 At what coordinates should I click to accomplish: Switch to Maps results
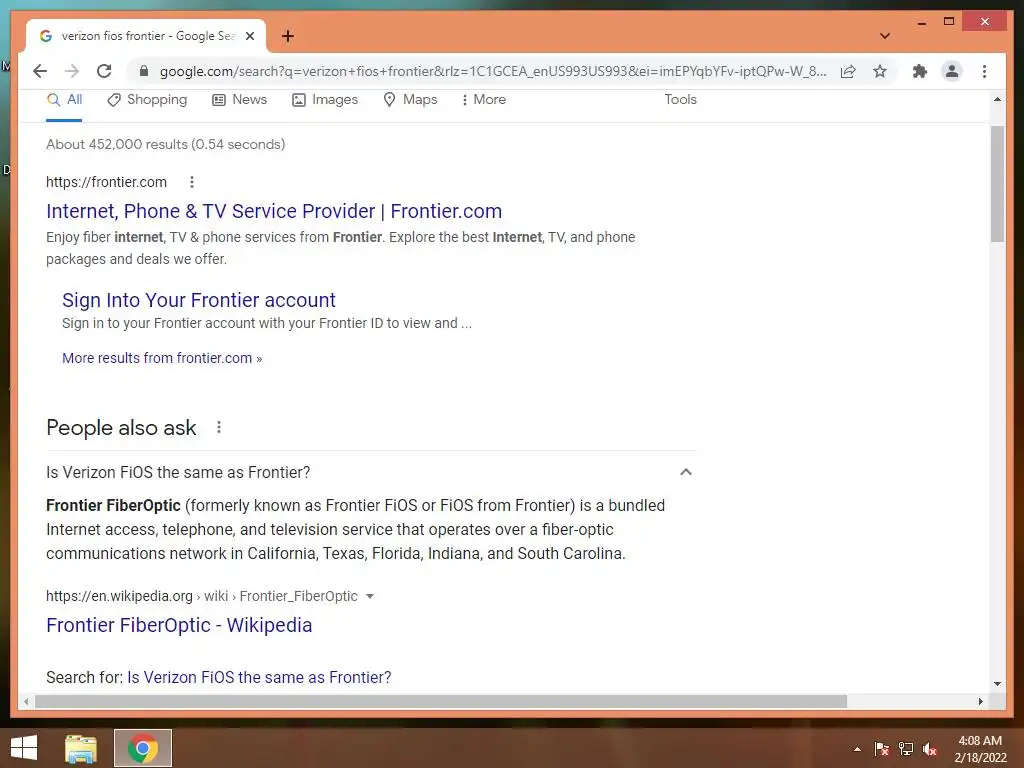pos(409,100)
